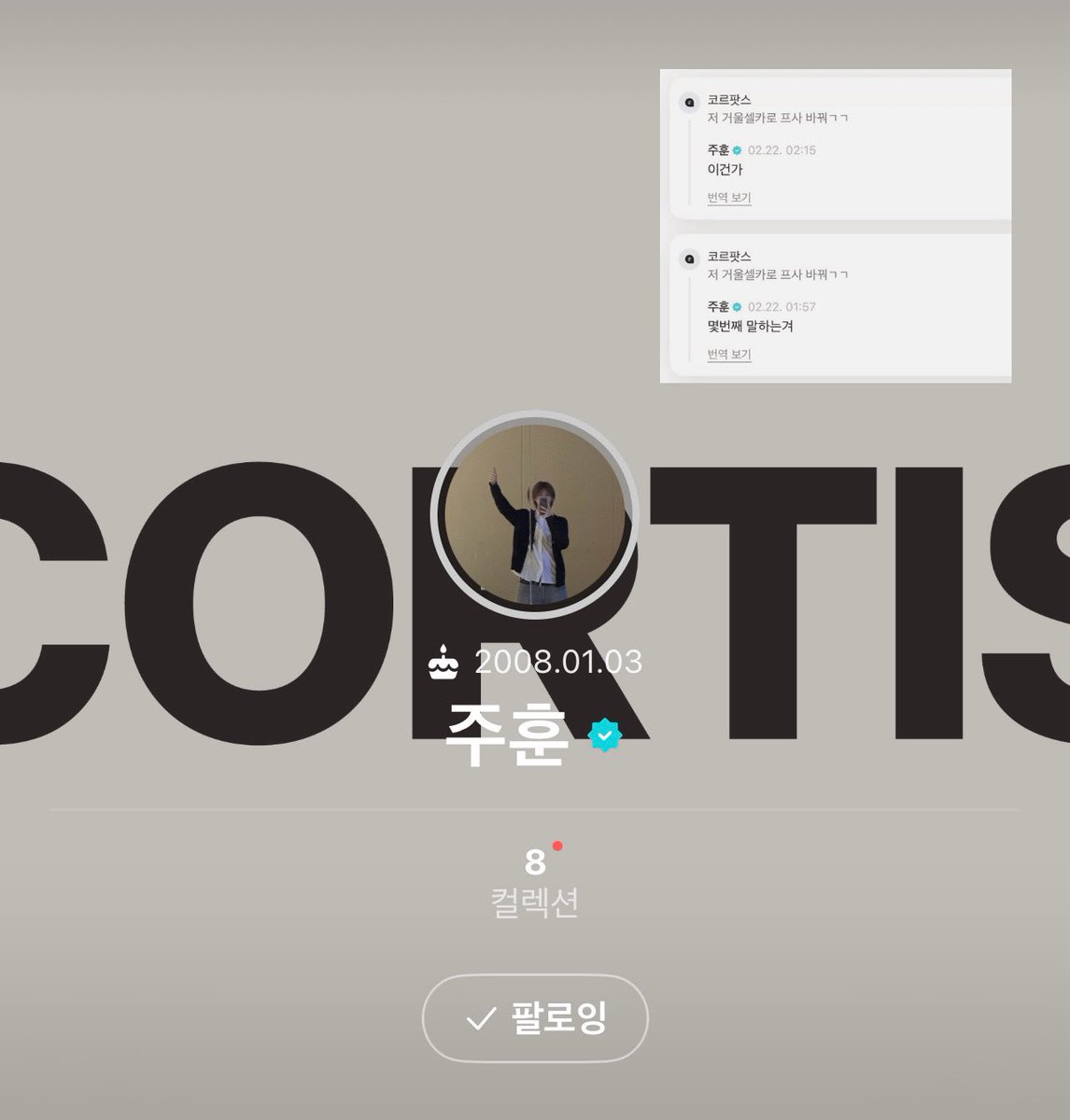Click the 코르팟스 username in the 01:57 comment card
The image size is (1070, 1120).
(x=729, y=257)
